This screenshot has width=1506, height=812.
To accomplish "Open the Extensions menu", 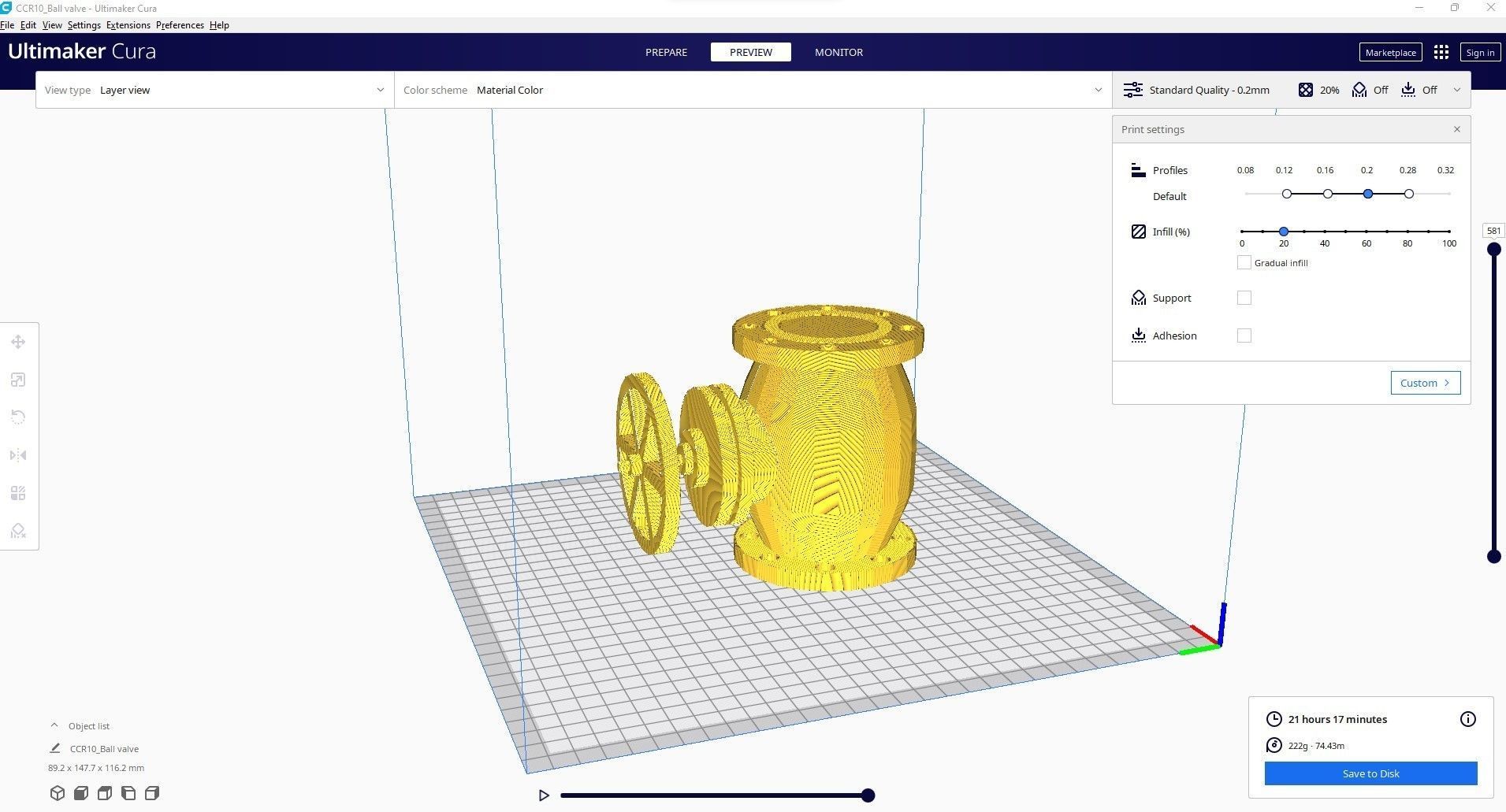I will click(128, 24).
